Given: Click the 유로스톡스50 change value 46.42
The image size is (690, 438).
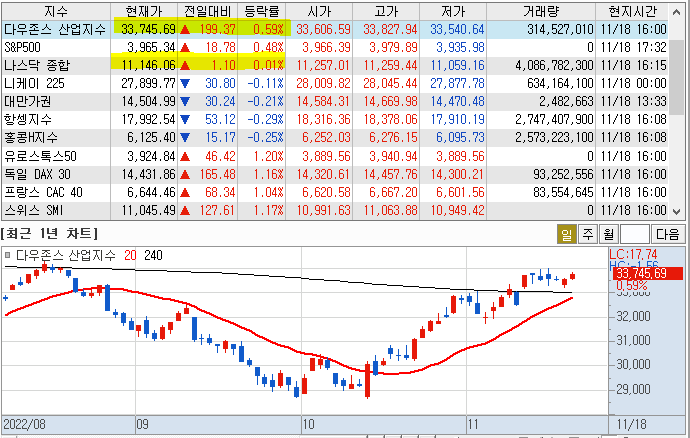Looking at the screenshot, I should (x=220, y=156).
